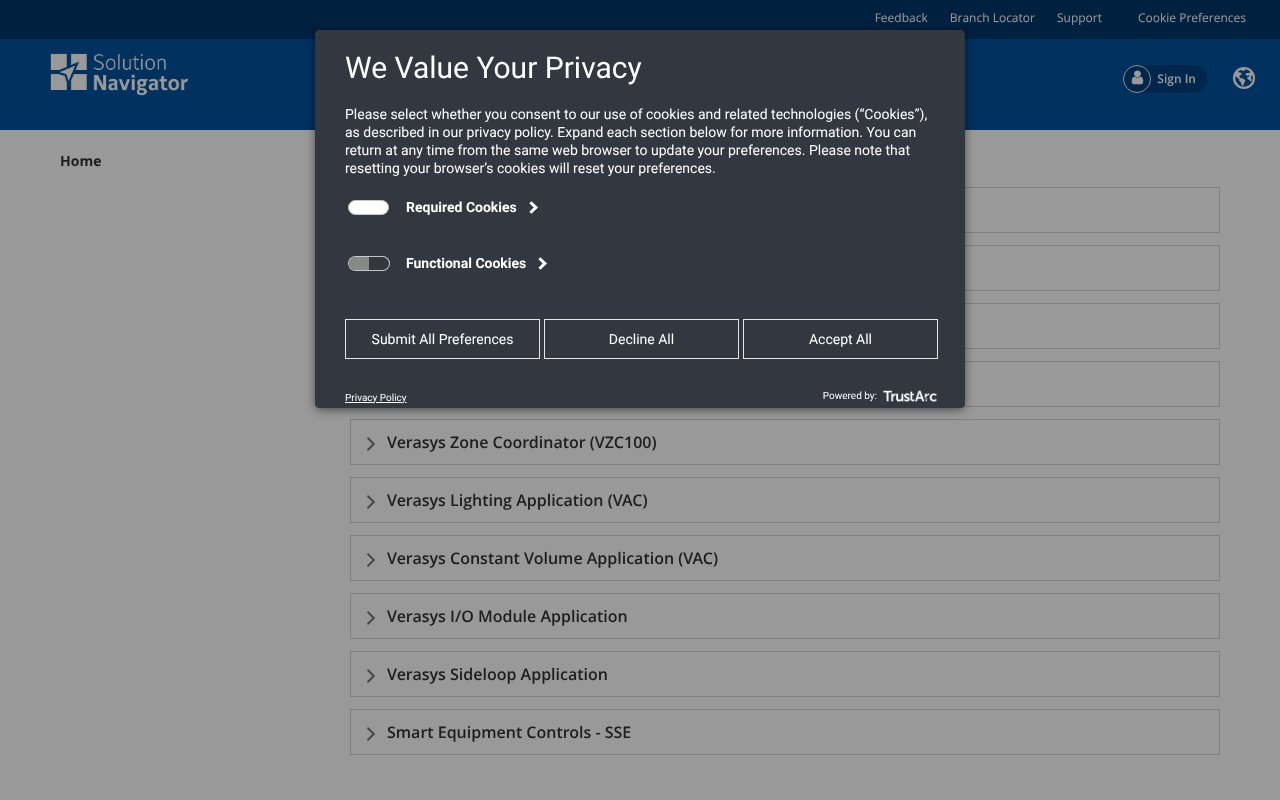
Task: Toggle Required Cookies off
Action: click(x=368, y=207)
